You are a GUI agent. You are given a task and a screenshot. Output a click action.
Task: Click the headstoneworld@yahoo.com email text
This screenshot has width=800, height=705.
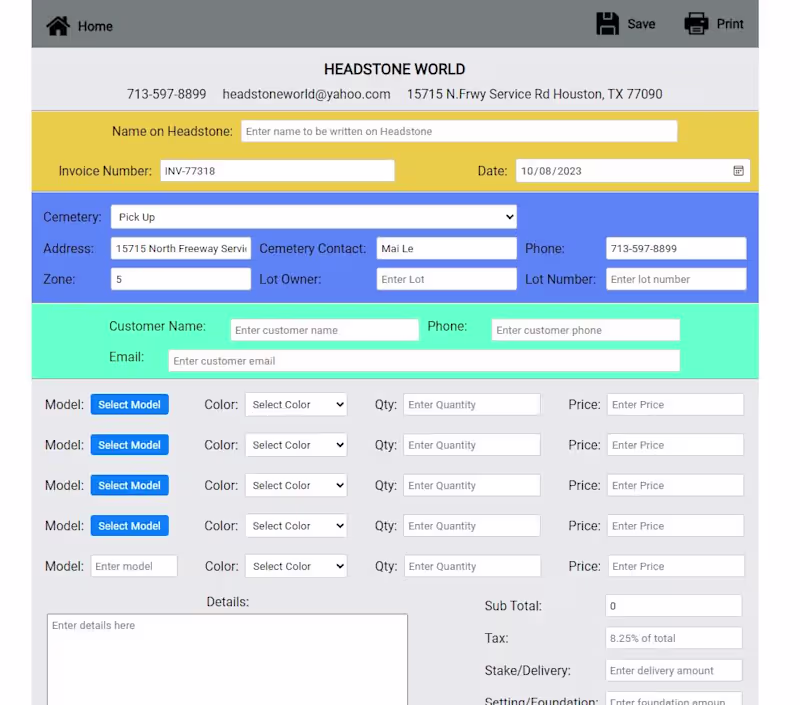point(307,94)
